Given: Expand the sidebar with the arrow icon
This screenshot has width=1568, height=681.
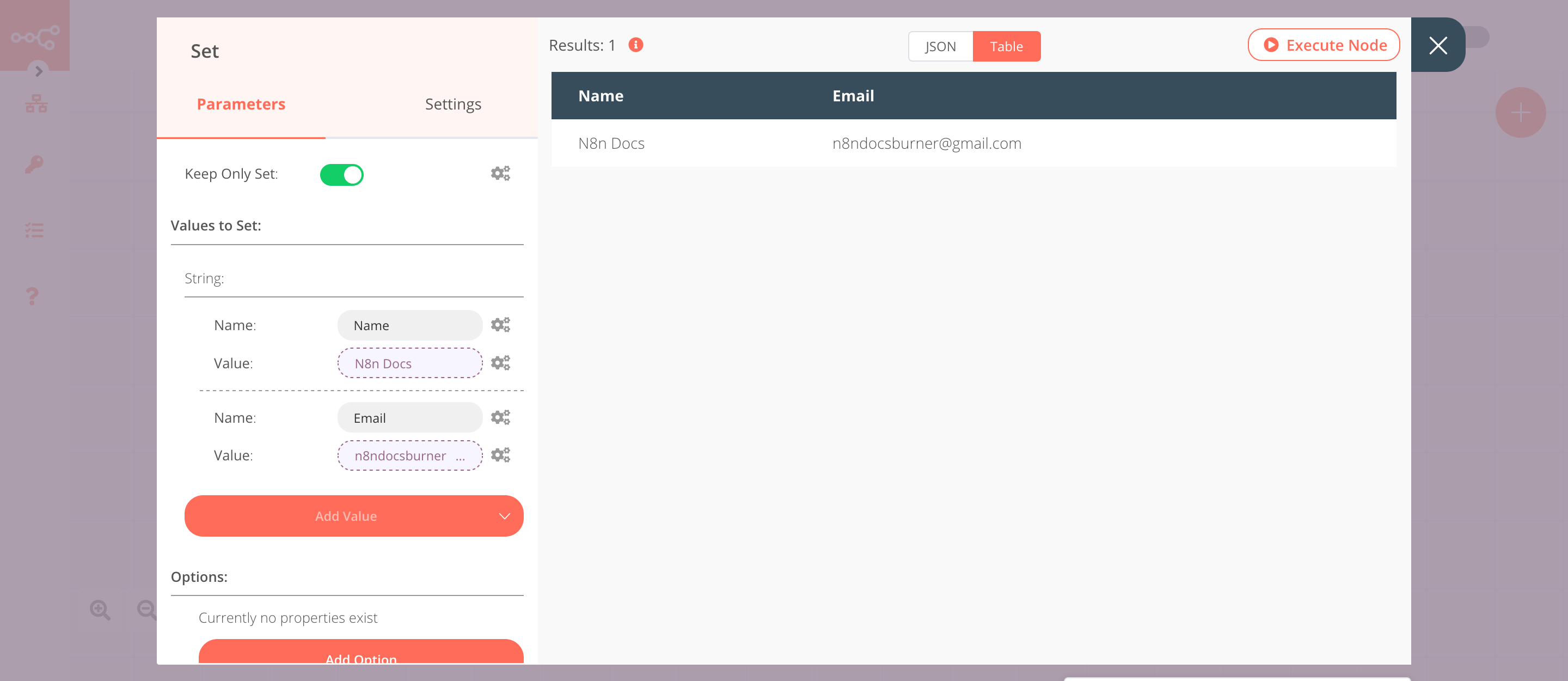Looking at the screenshot, I should [38, 71].
